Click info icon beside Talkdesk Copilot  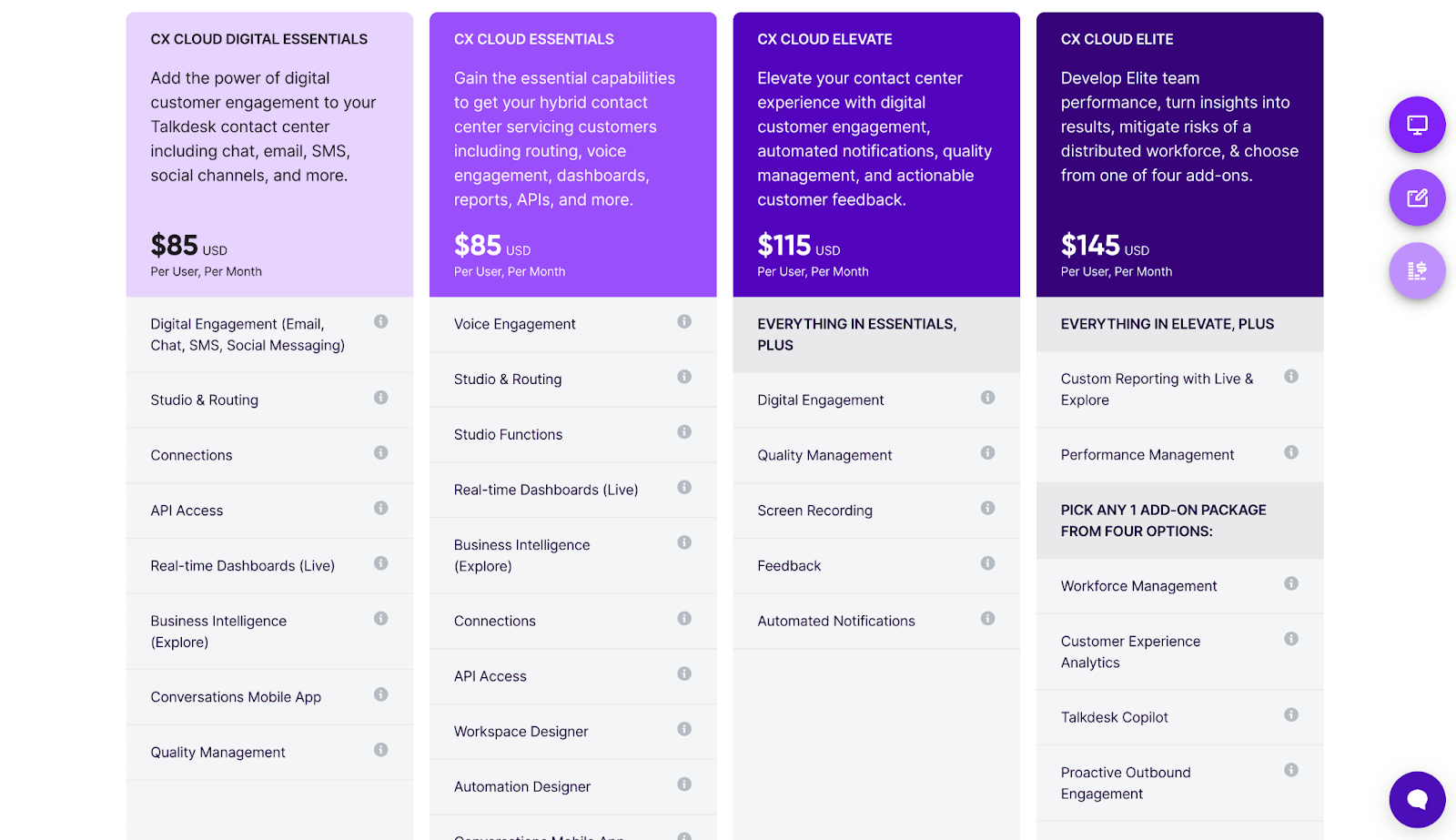pyautogui.click(x=1290, y=714)
